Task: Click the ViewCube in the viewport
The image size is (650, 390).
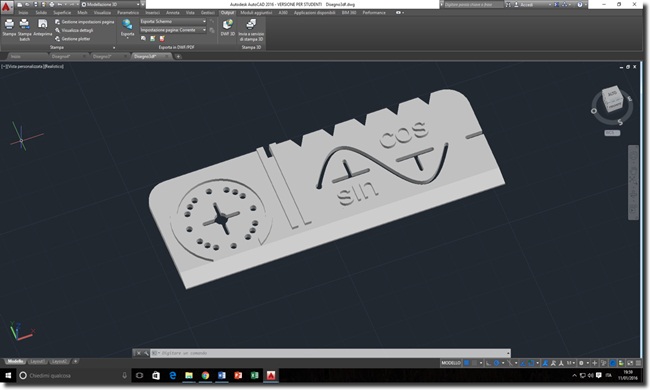Action: click(612, 99)
